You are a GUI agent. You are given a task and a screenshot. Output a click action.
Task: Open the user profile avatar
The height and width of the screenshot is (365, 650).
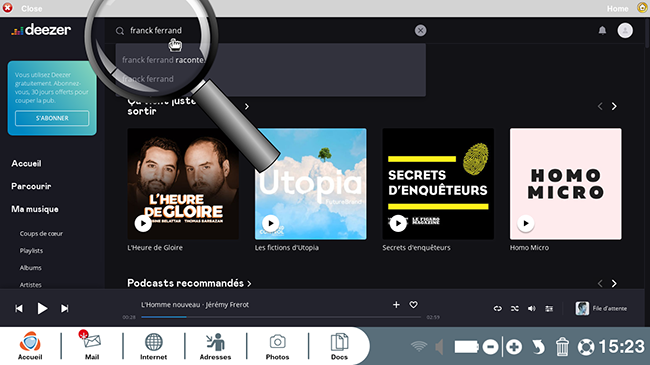click(x=625, y=30)
